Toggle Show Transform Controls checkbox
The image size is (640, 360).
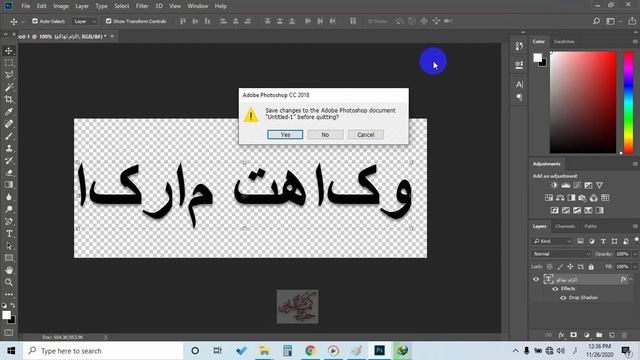[x=108, y=21]
